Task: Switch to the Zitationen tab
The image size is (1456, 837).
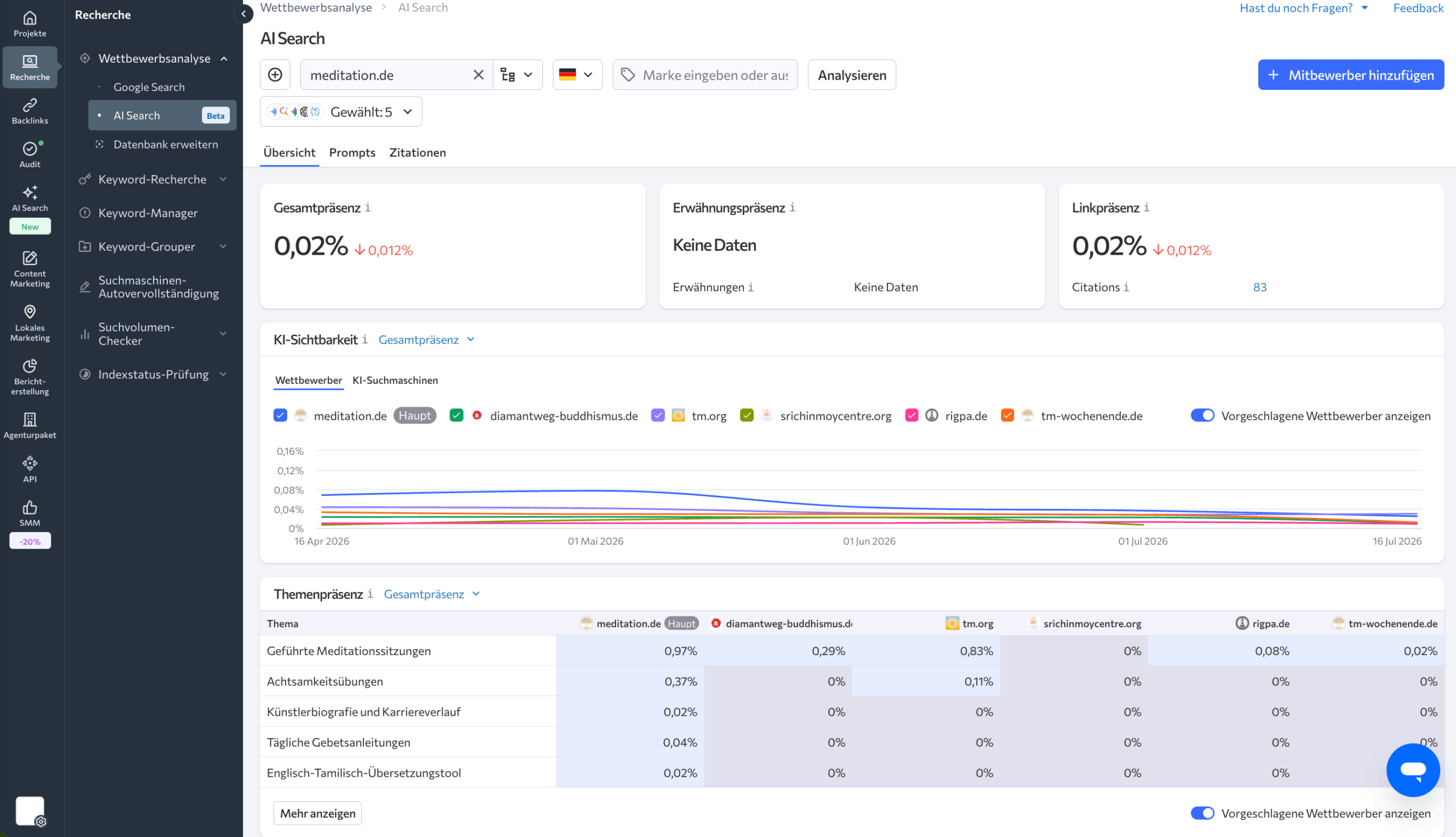Action: 417,152
